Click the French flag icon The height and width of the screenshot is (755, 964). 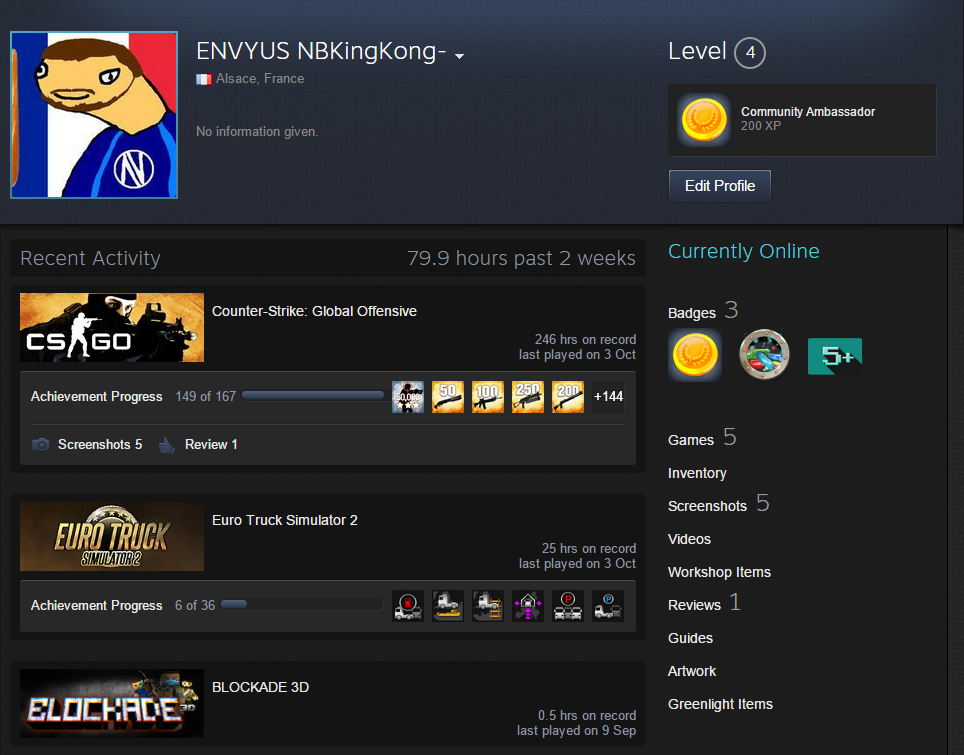[203, 79]
